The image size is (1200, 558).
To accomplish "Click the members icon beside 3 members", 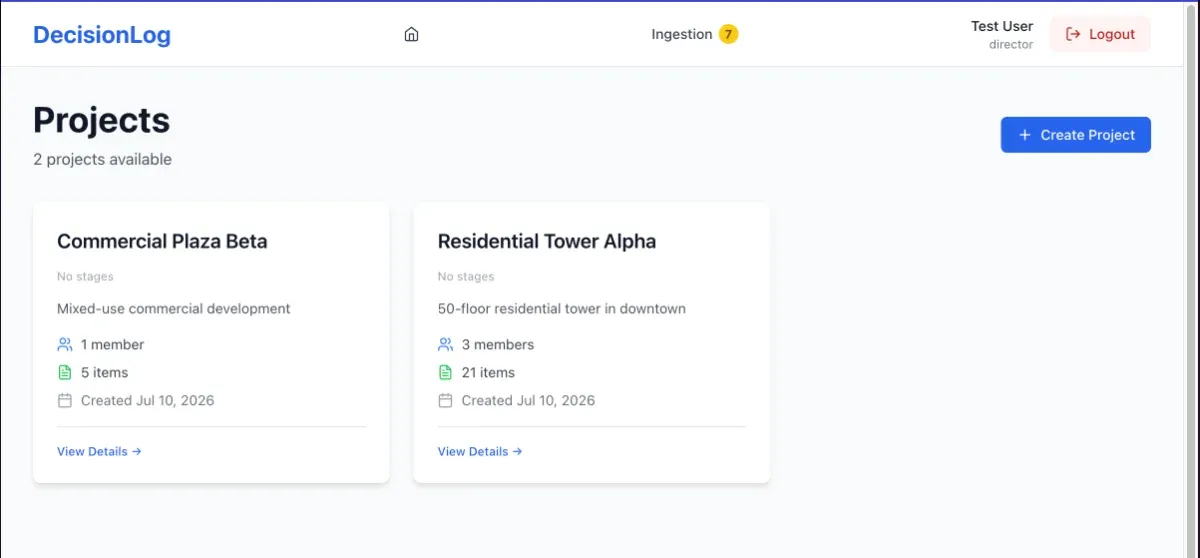I will point(446,344).
